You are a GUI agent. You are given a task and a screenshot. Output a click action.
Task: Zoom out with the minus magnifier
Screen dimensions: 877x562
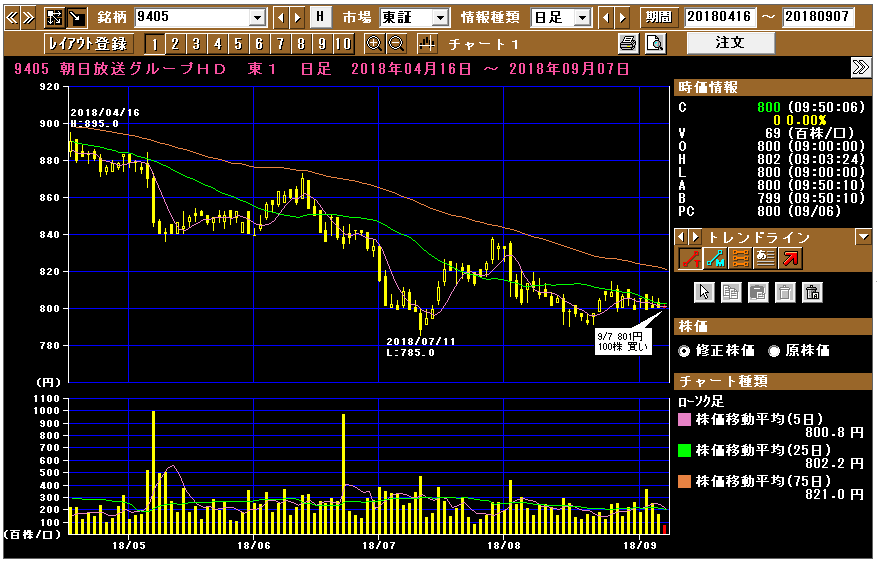[396, 43]
